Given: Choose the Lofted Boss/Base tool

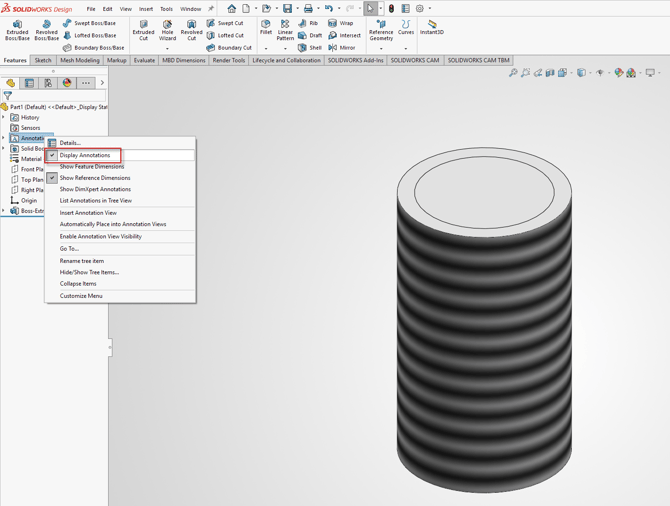Looking at the screenshot, I should coord(90,35).
